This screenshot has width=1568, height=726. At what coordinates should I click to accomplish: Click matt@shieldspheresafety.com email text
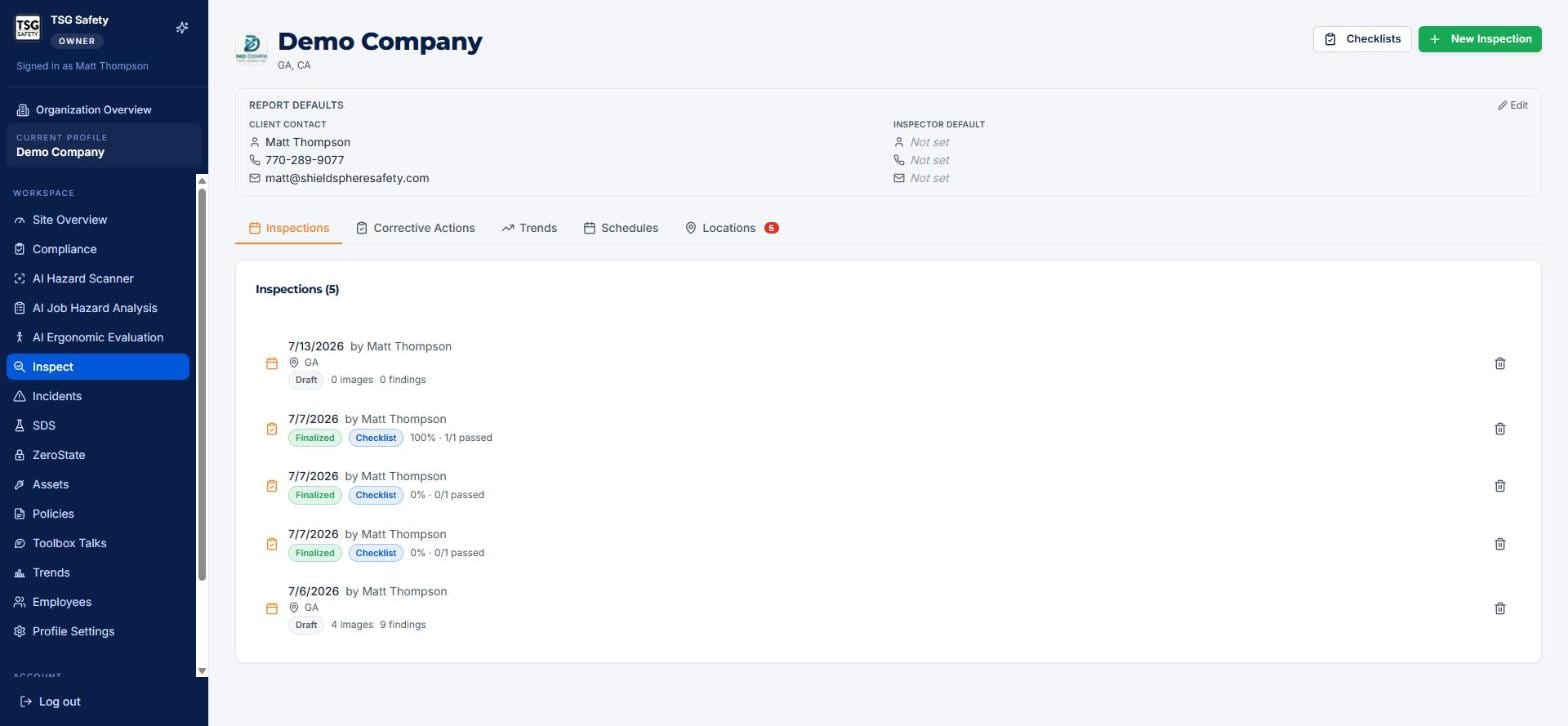click(x=347, y=178)
